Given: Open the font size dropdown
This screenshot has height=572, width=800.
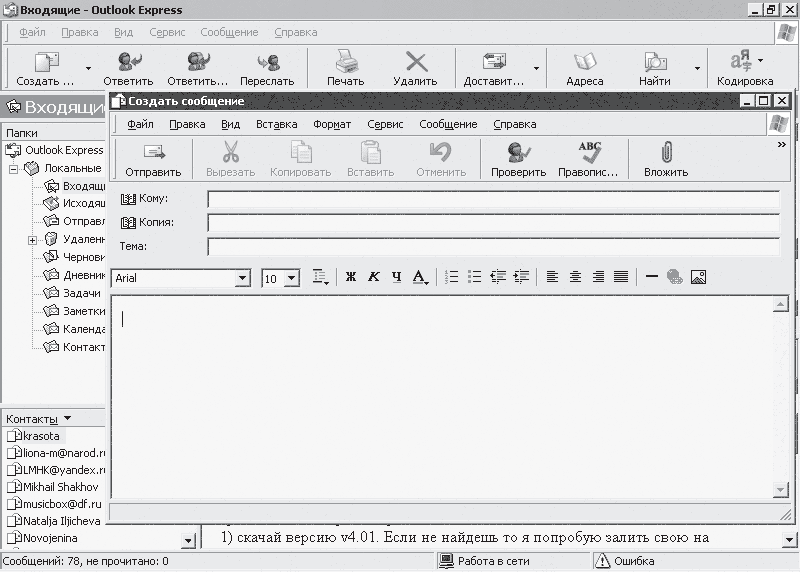Looking at the screenshot, I should [x=292, y=278].
